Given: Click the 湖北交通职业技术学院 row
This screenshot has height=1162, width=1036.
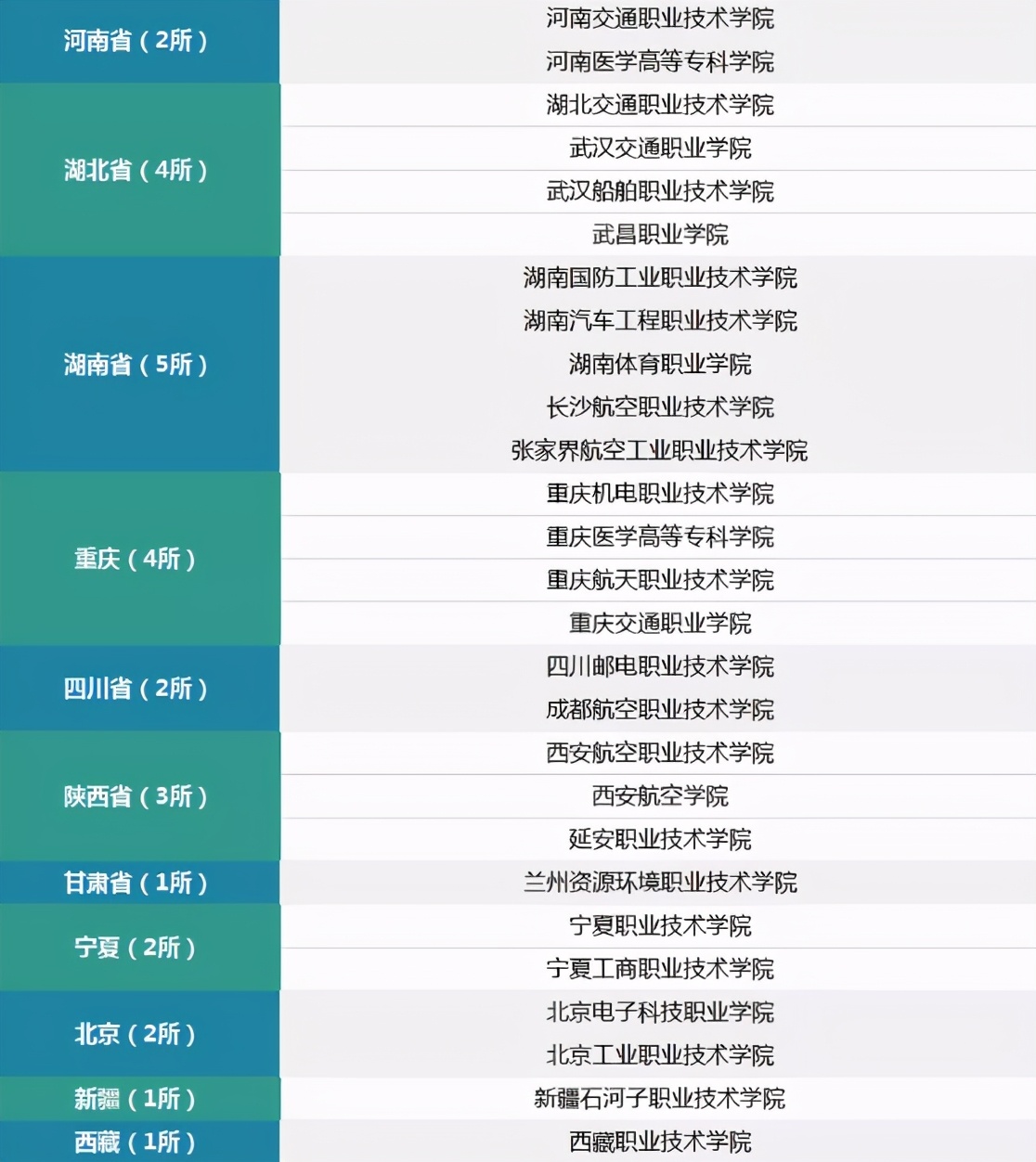Looking at the screenshot, I should point(659,106).
